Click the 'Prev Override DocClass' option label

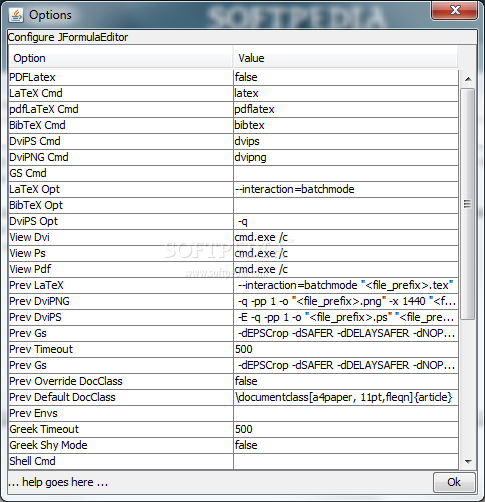click(x=66, y=381)
